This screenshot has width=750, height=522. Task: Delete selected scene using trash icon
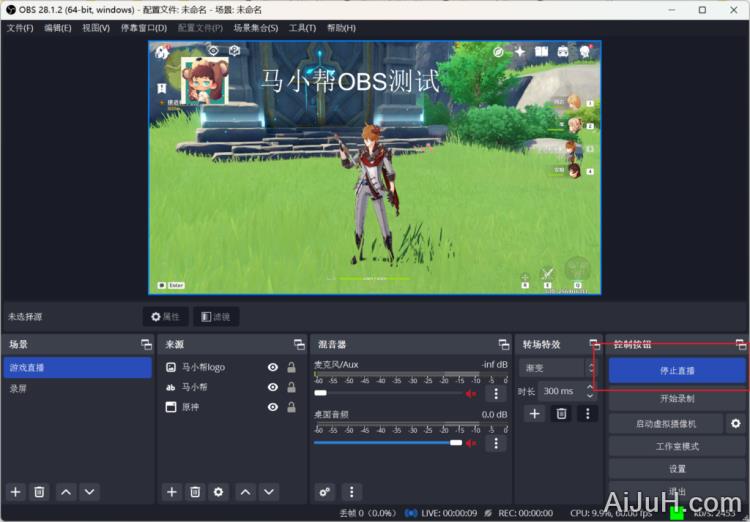pos(39,492)
